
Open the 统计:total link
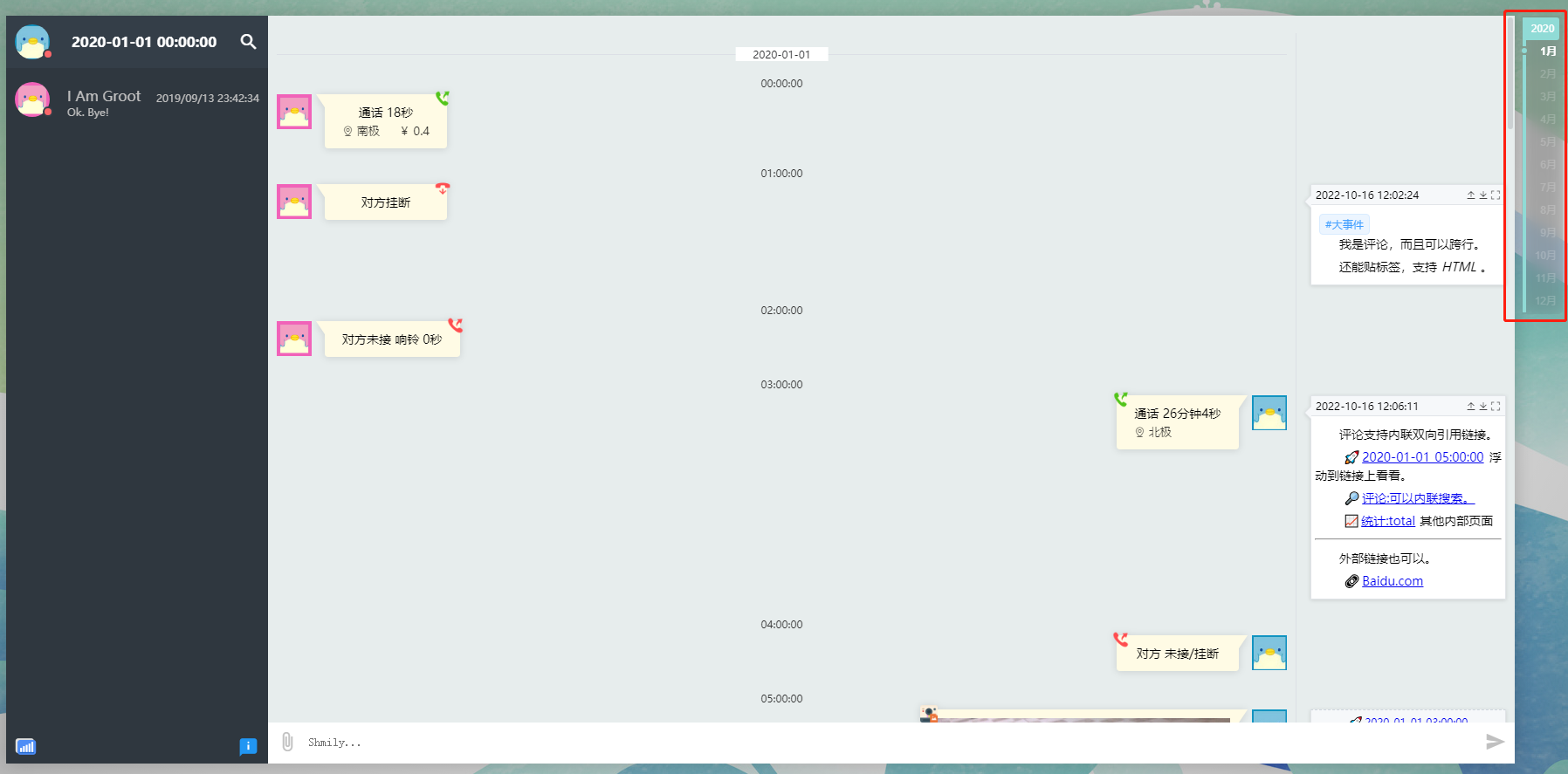pyautogui.click(x=1387, y=521)
